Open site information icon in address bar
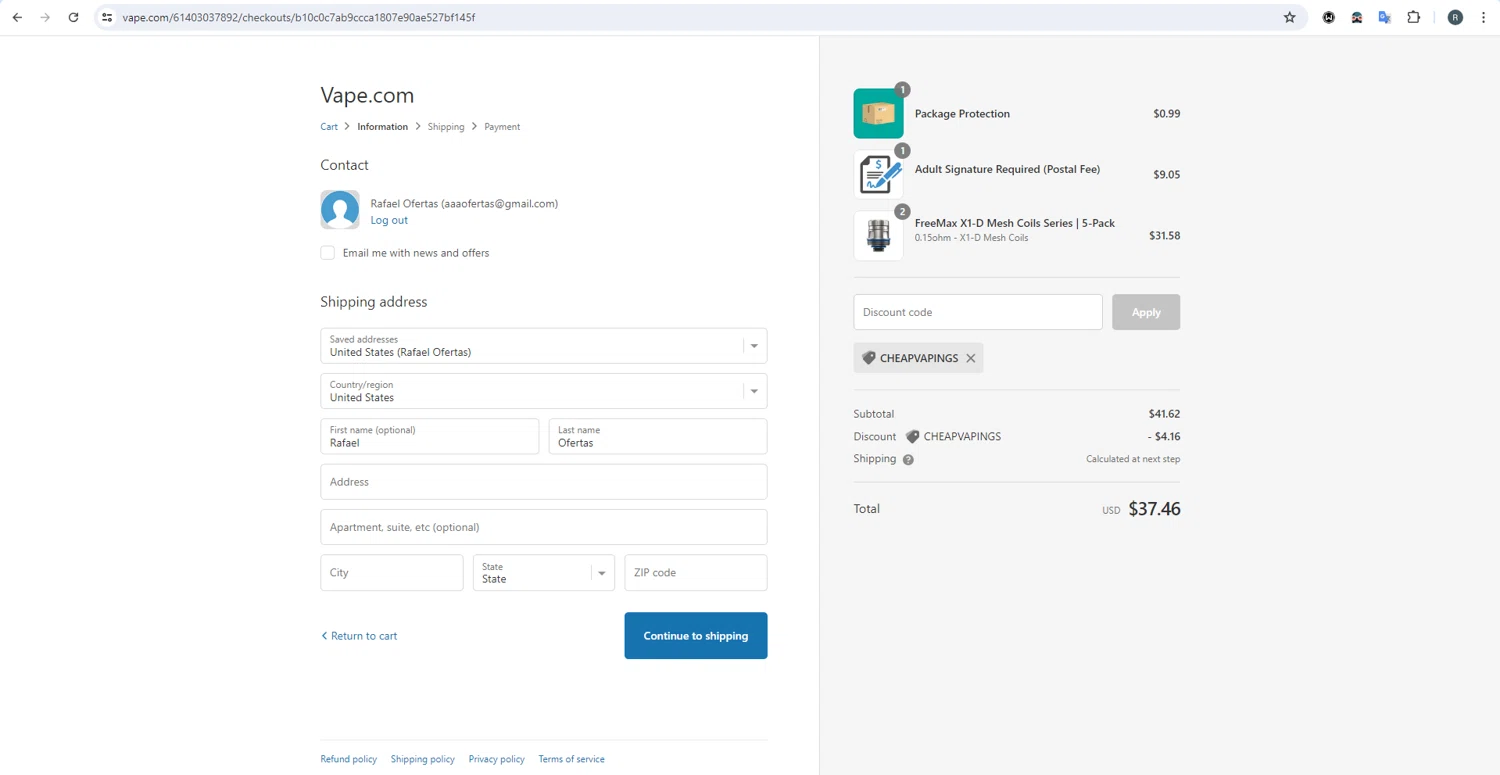This screenshot has width=1500, height=775. pos(107,17)
